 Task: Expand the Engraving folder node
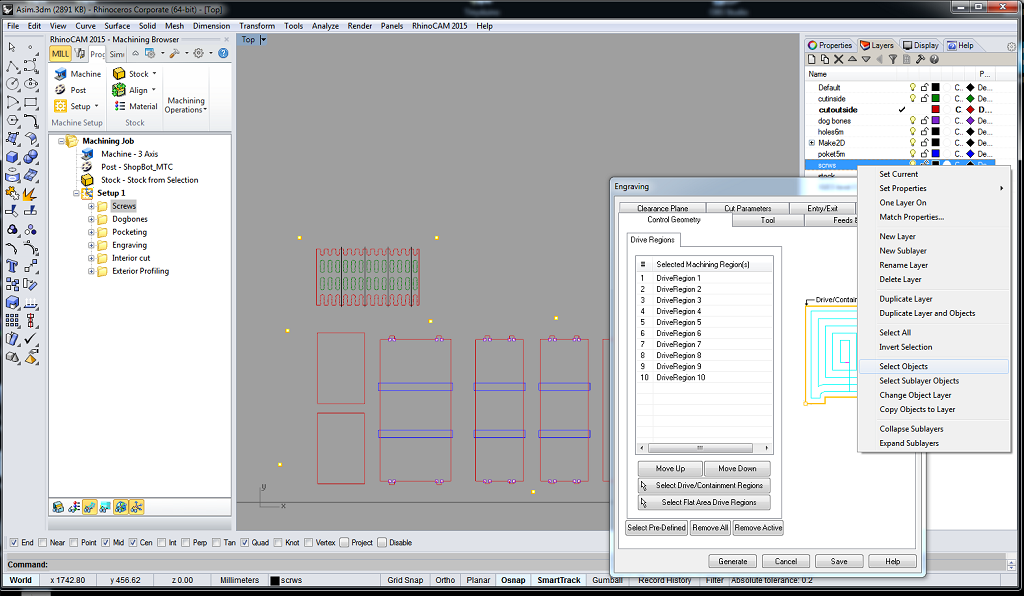pos(91,245)
